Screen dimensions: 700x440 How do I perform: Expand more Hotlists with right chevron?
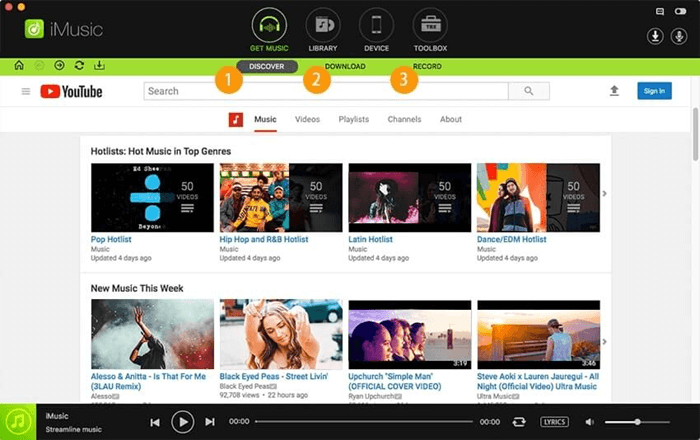(x=604, y=193)
